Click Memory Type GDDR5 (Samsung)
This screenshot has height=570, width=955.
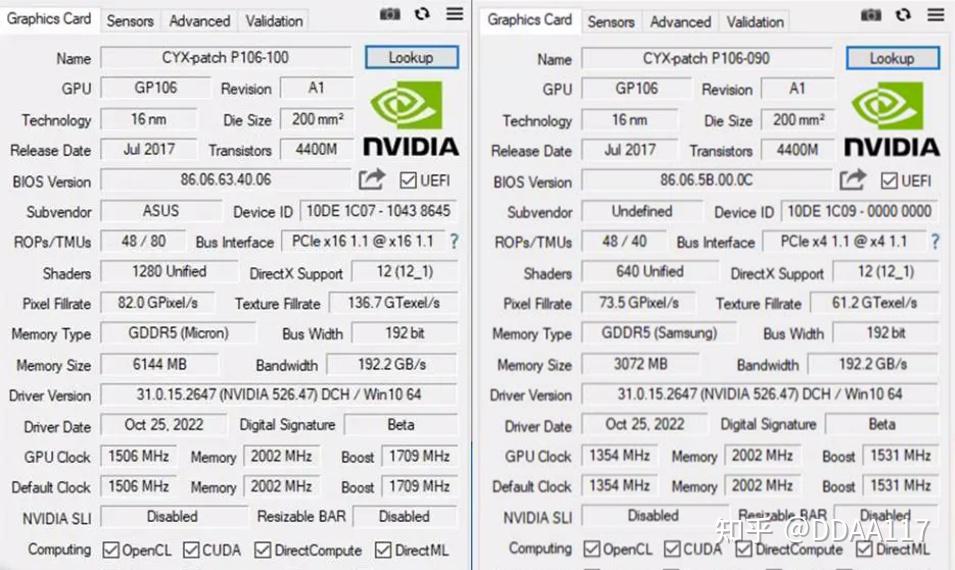click(659, 333)
